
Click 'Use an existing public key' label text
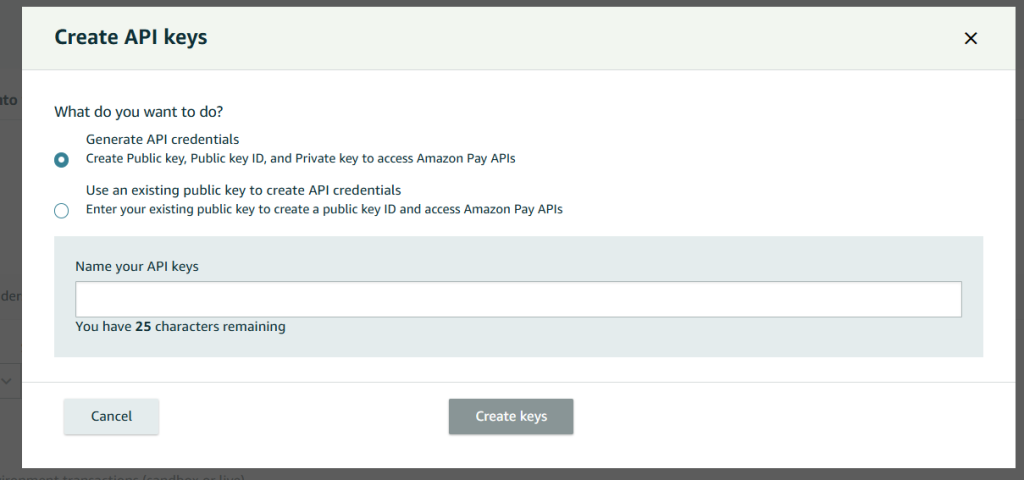pos(243,190)
